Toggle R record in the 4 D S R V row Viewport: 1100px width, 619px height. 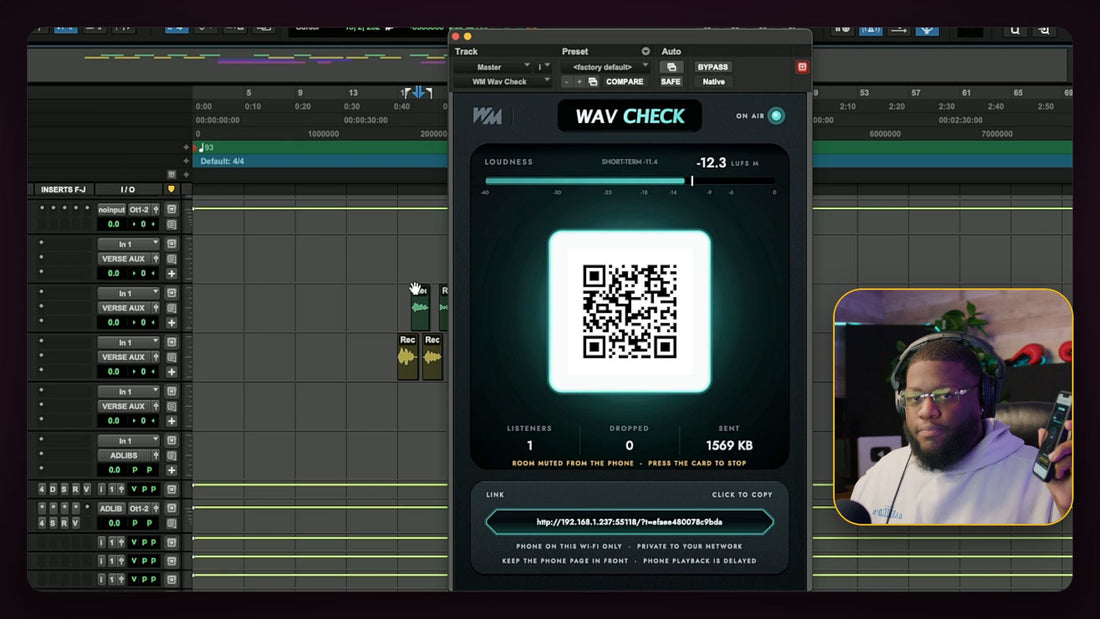click(75, 489)
